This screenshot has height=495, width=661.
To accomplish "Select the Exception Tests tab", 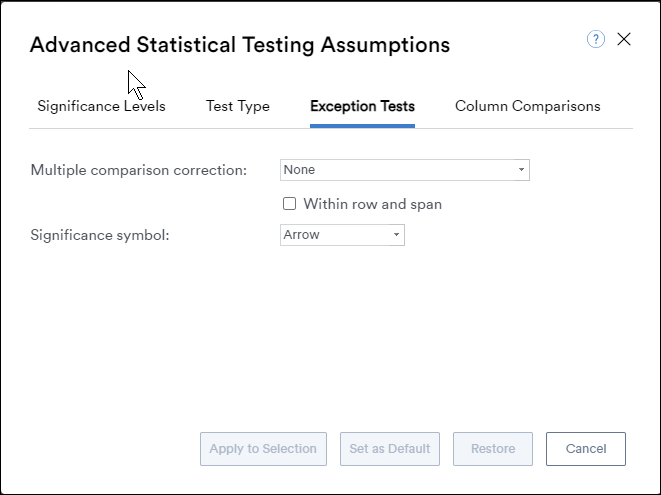I will [363, 106].
